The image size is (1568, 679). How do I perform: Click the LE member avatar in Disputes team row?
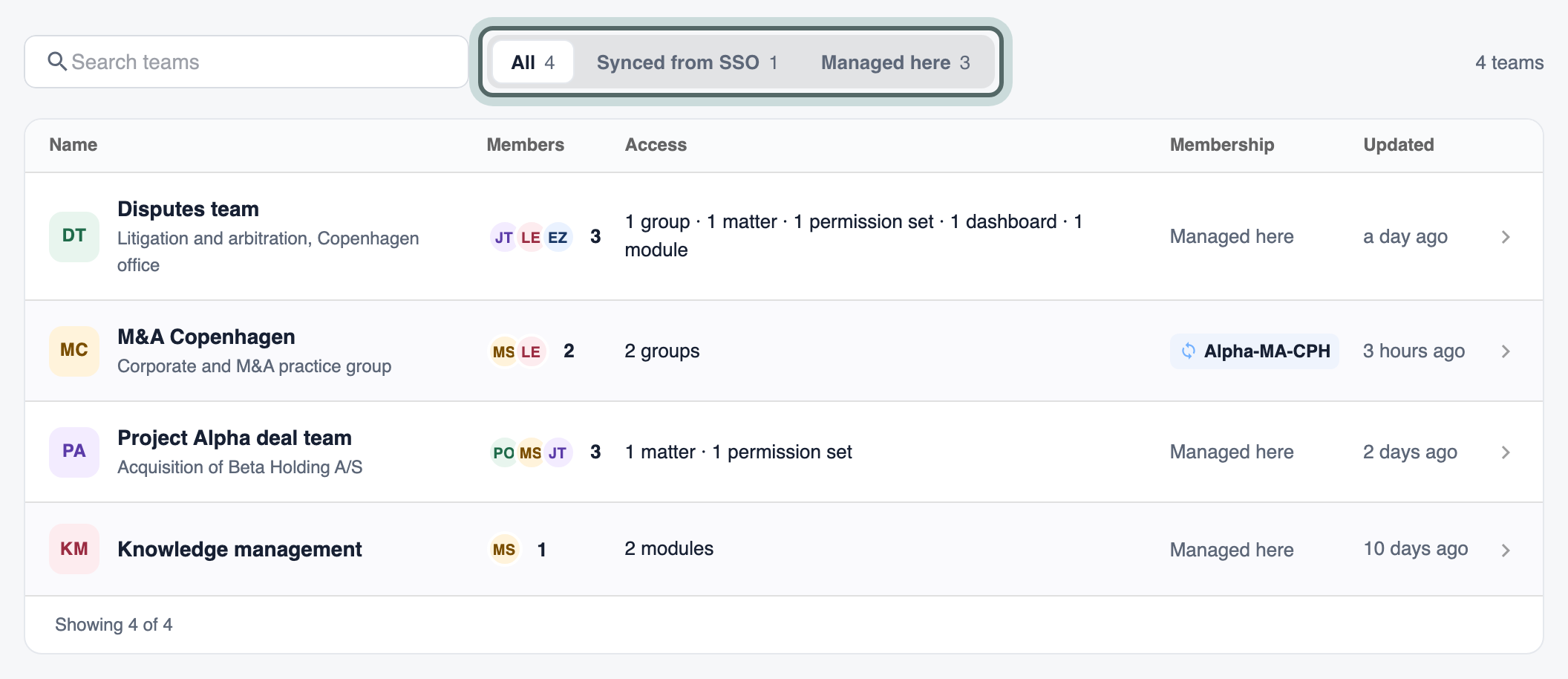click(x=530, y=237)
